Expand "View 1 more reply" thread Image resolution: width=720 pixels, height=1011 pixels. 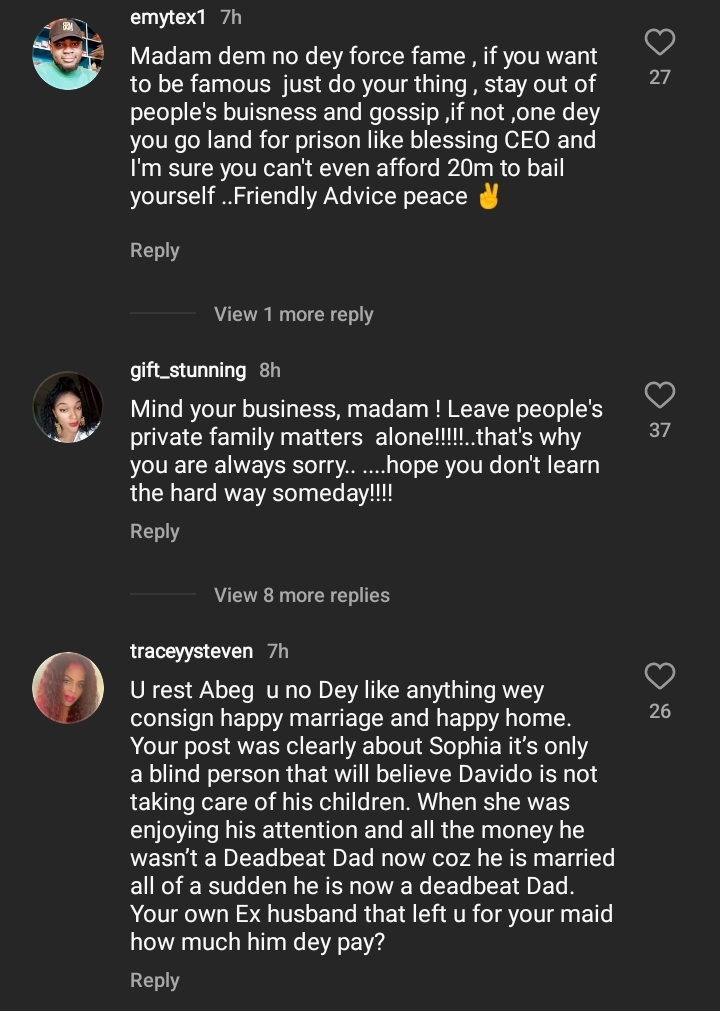(293, 314)
